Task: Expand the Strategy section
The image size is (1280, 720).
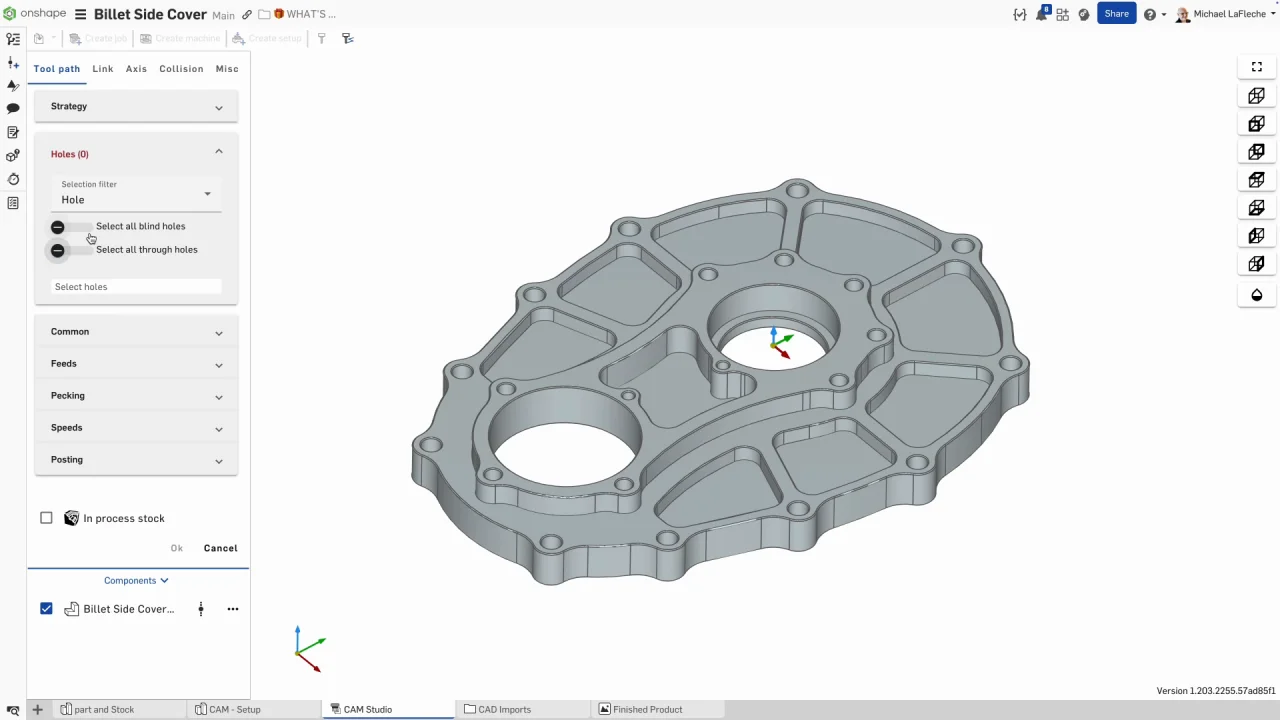Action: click(x=136, y=107)
